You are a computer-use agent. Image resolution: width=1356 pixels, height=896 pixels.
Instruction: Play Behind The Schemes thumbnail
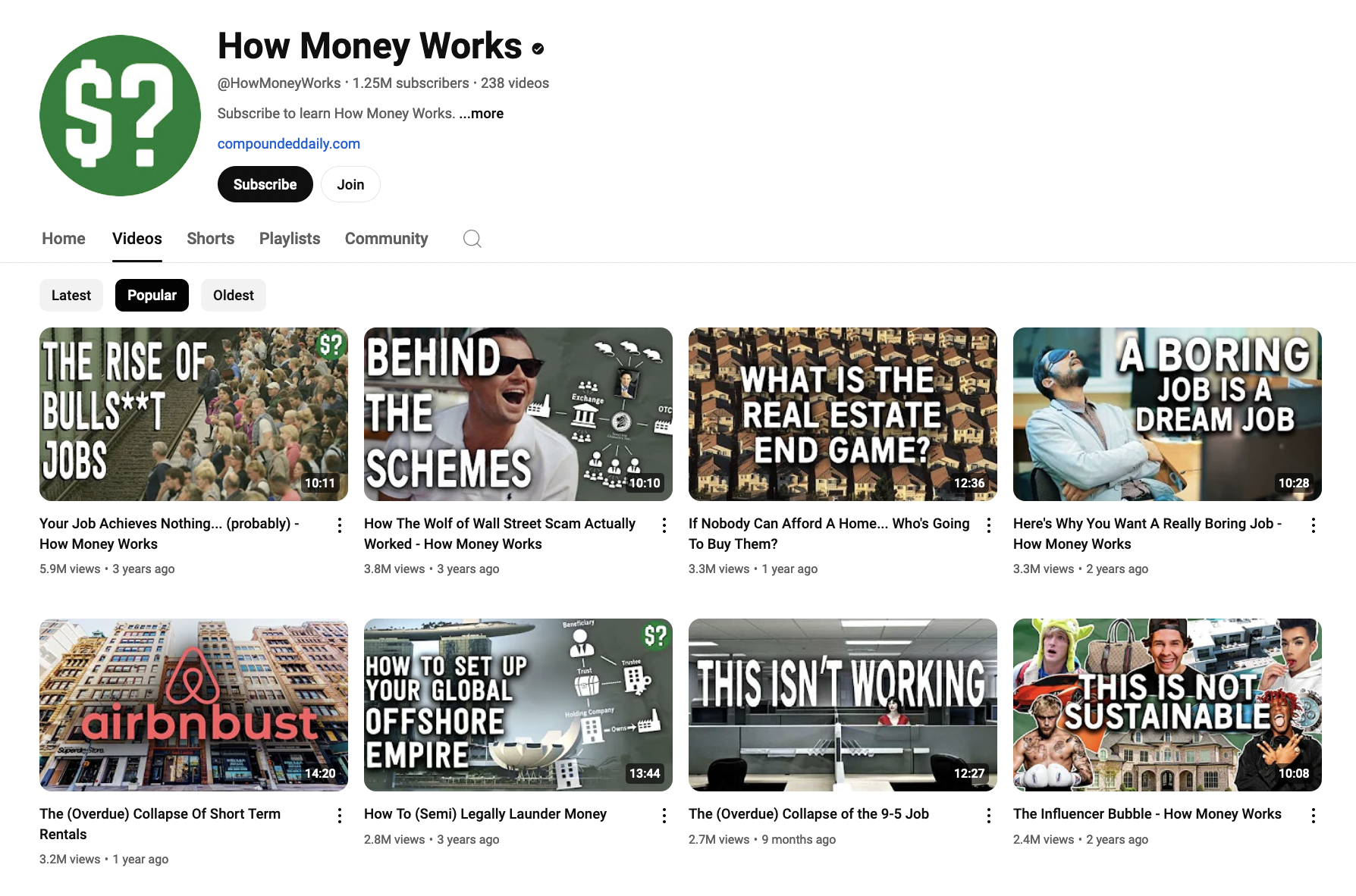tap(518, 414)
